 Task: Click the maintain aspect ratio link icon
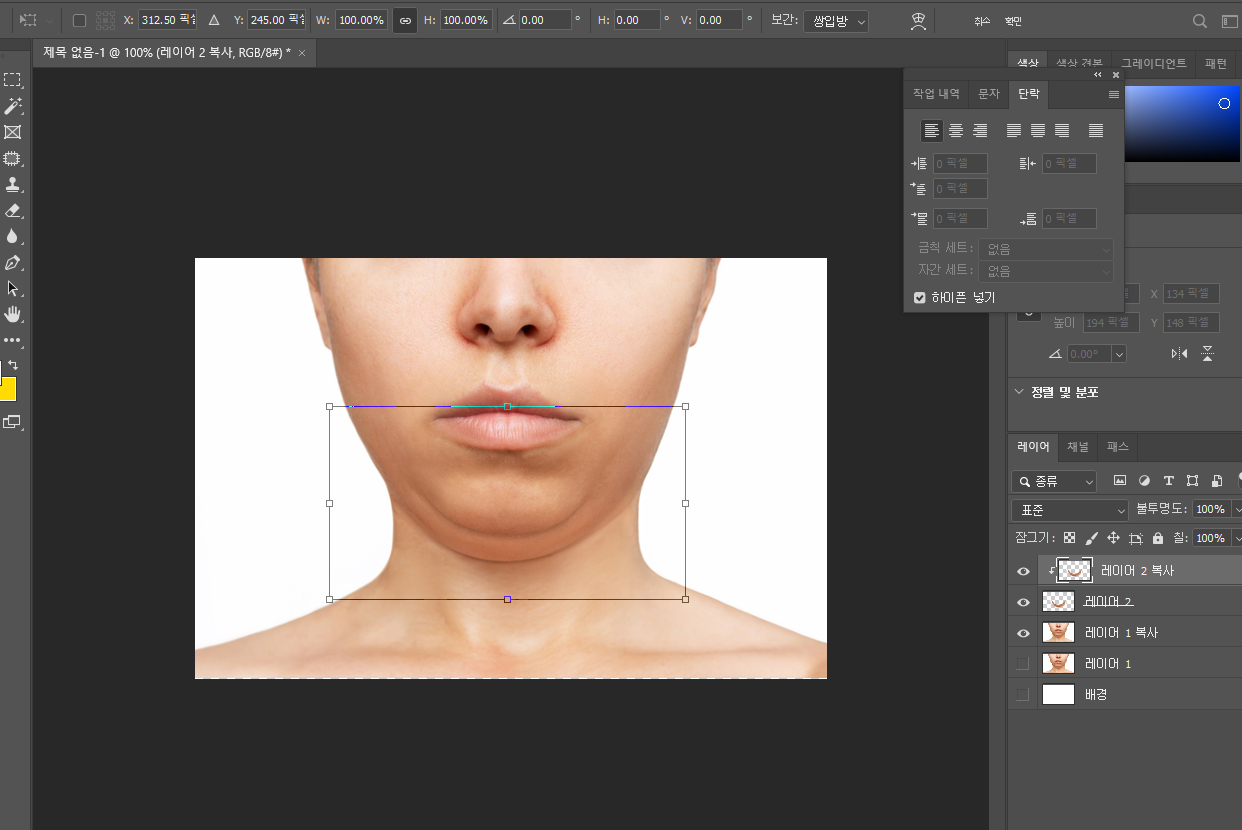click(405, 21)
